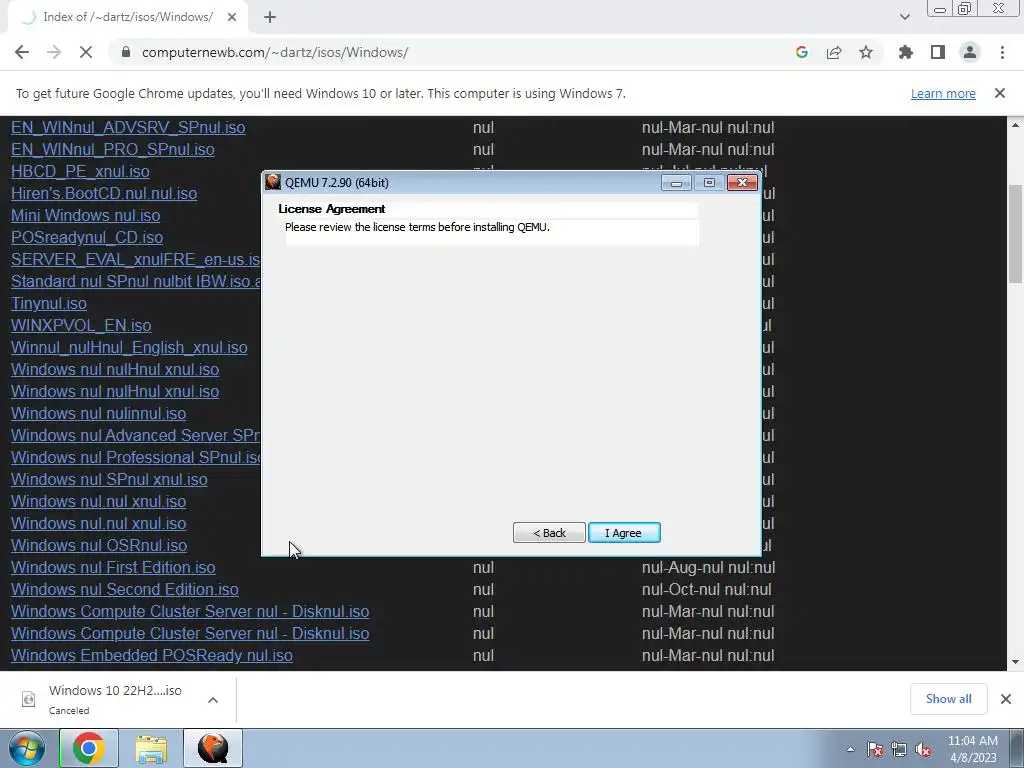Click I Agree in QEMU installer
Viewport: 1024px width, 768px height.
(624, 533)
